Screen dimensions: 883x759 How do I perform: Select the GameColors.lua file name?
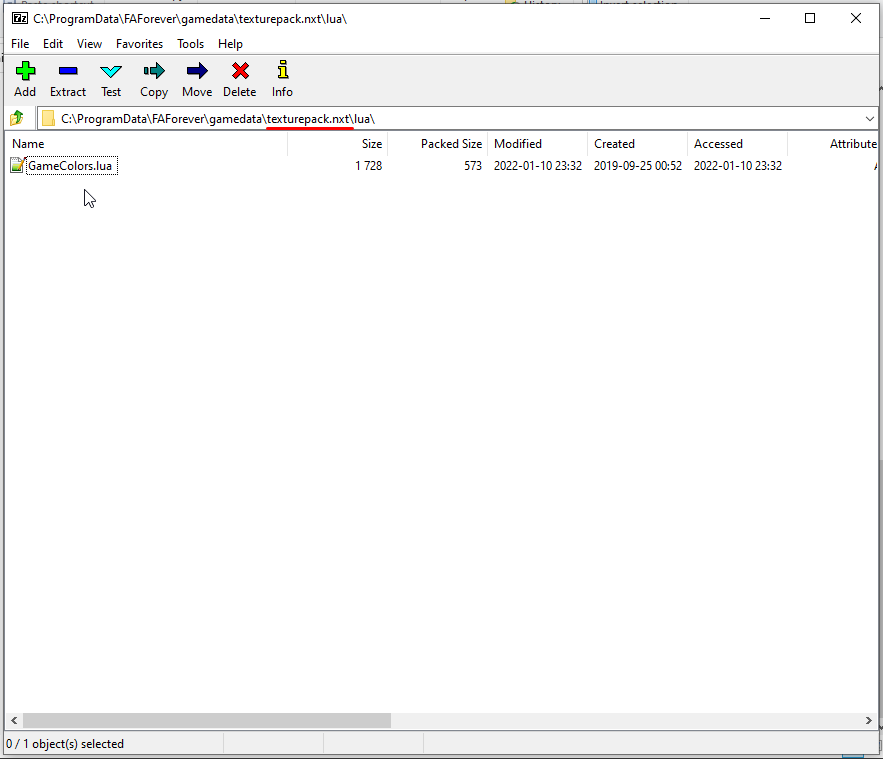point(70,166)
